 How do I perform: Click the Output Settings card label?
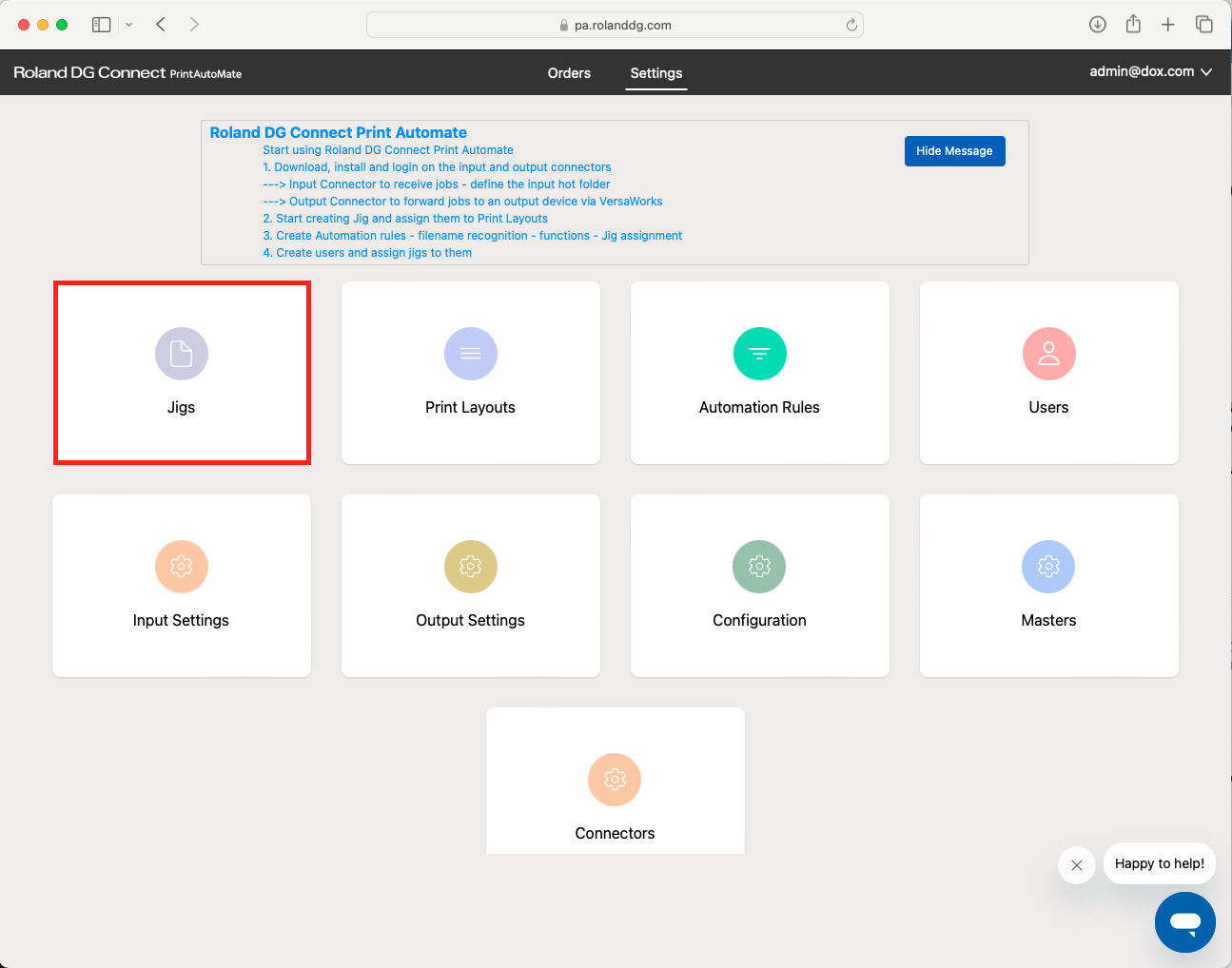tap(470, 620)
